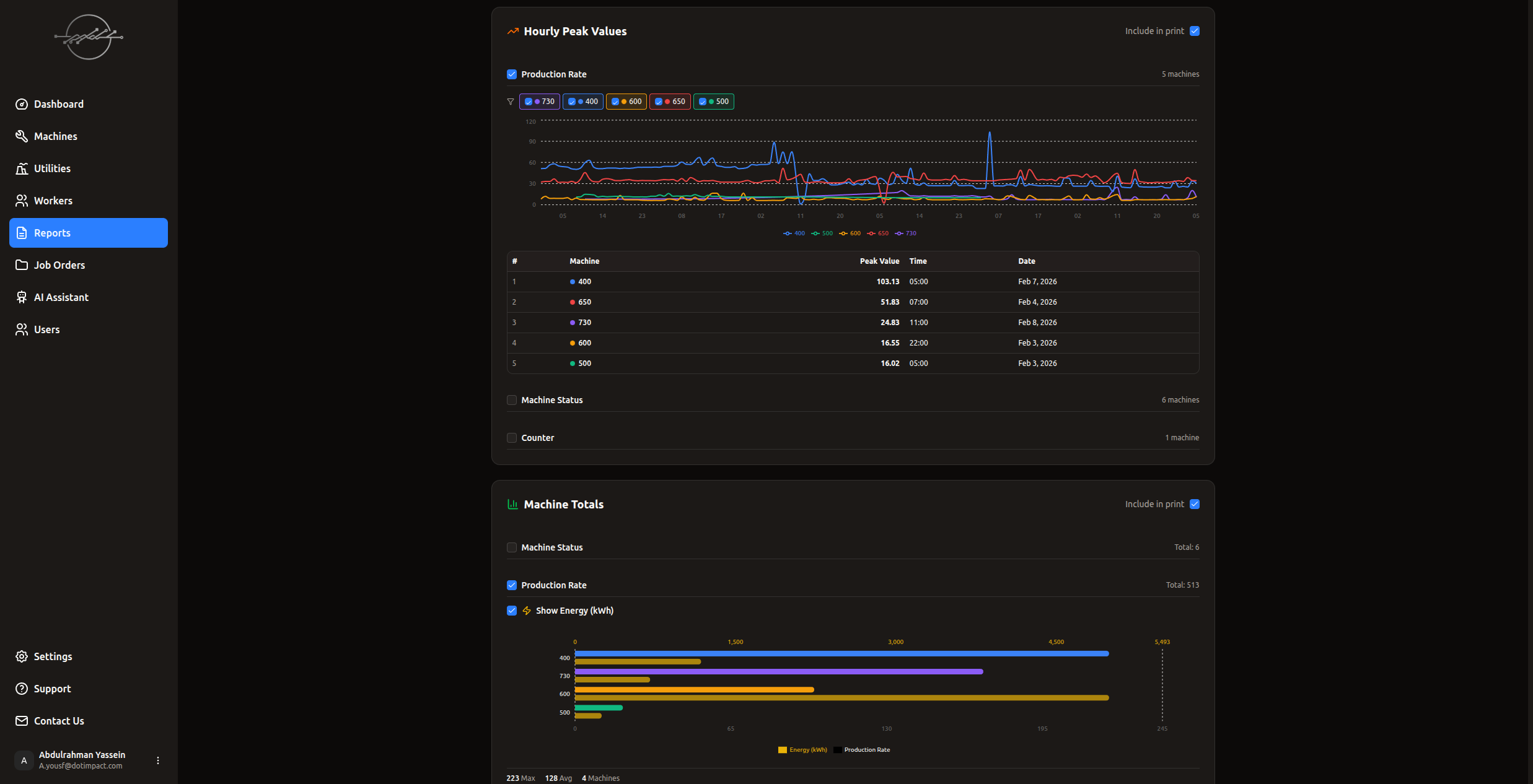Toggle the 650 machine filter chip
This screenshot has width=1533, height=784.
(x=670, y=102)
